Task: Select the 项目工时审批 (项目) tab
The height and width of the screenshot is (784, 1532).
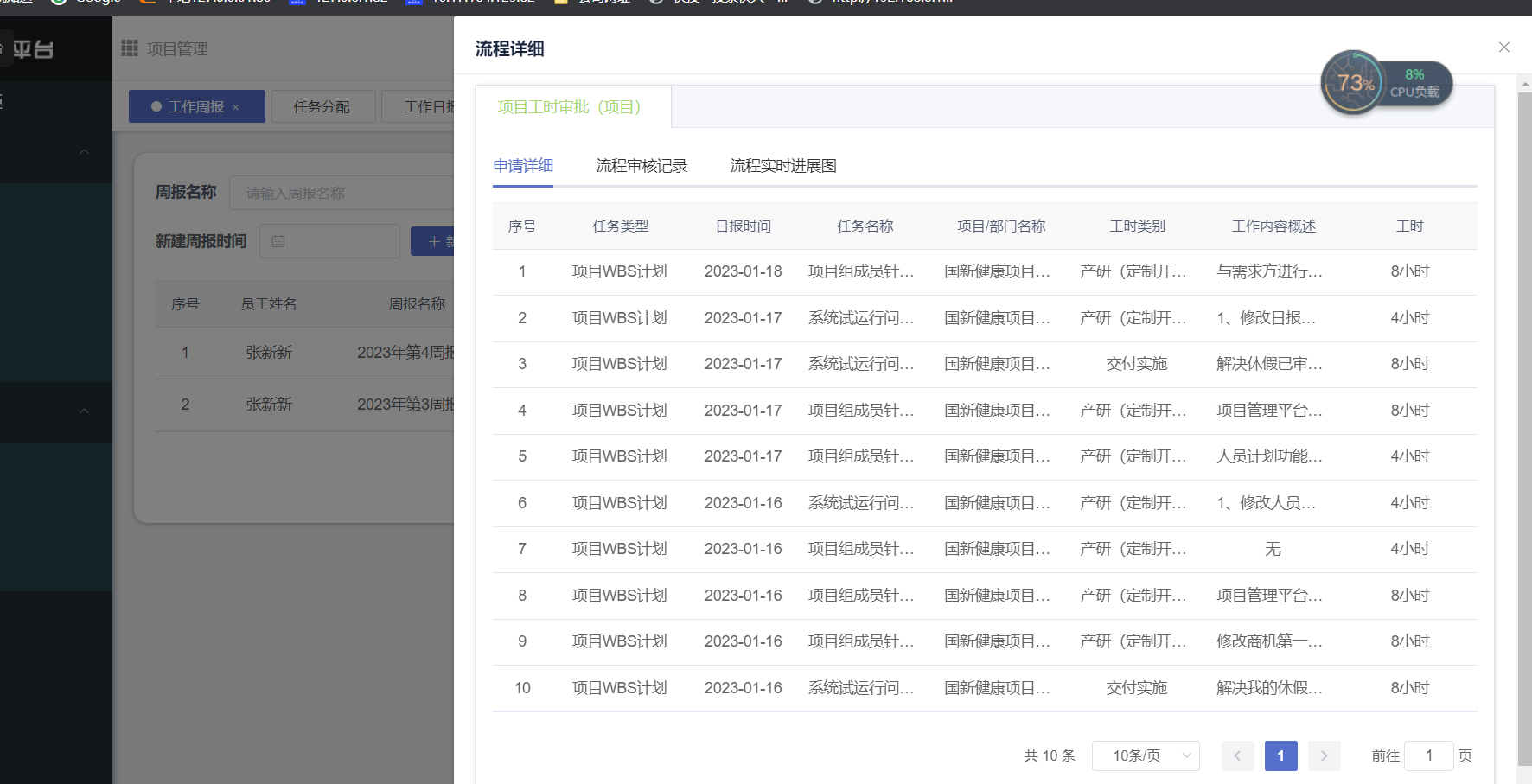Action: pos(573,107)
